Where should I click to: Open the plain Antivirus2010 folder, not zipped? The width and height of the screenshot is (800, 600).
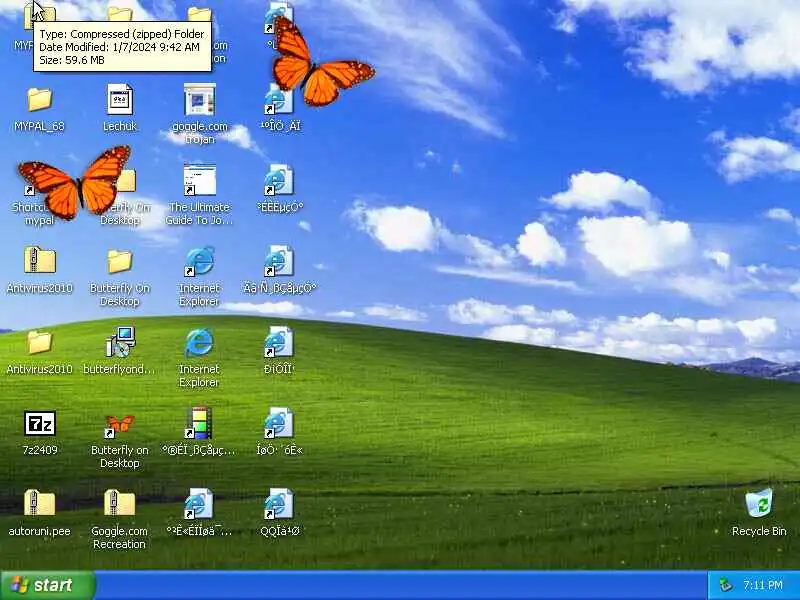[x=39, y=342]
